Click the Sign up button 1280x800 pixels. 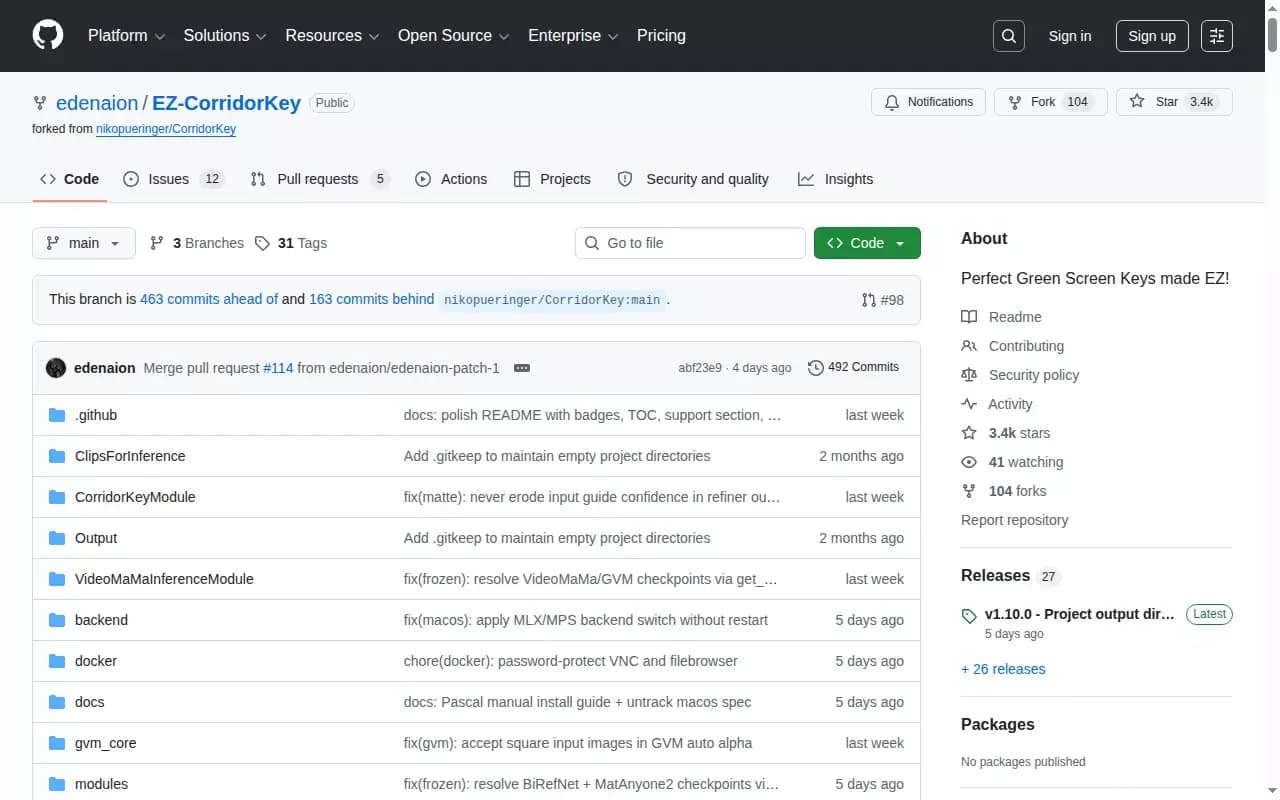(x=1152, y=36)
